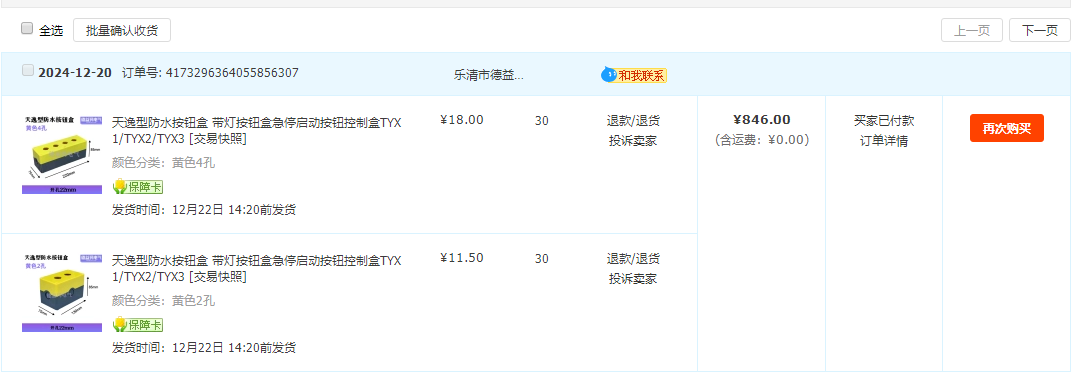This screenshot has height=375, width=1077.
Task: Click 退款/退货 for the ¥11.50 item
Action: pos(633,259)
